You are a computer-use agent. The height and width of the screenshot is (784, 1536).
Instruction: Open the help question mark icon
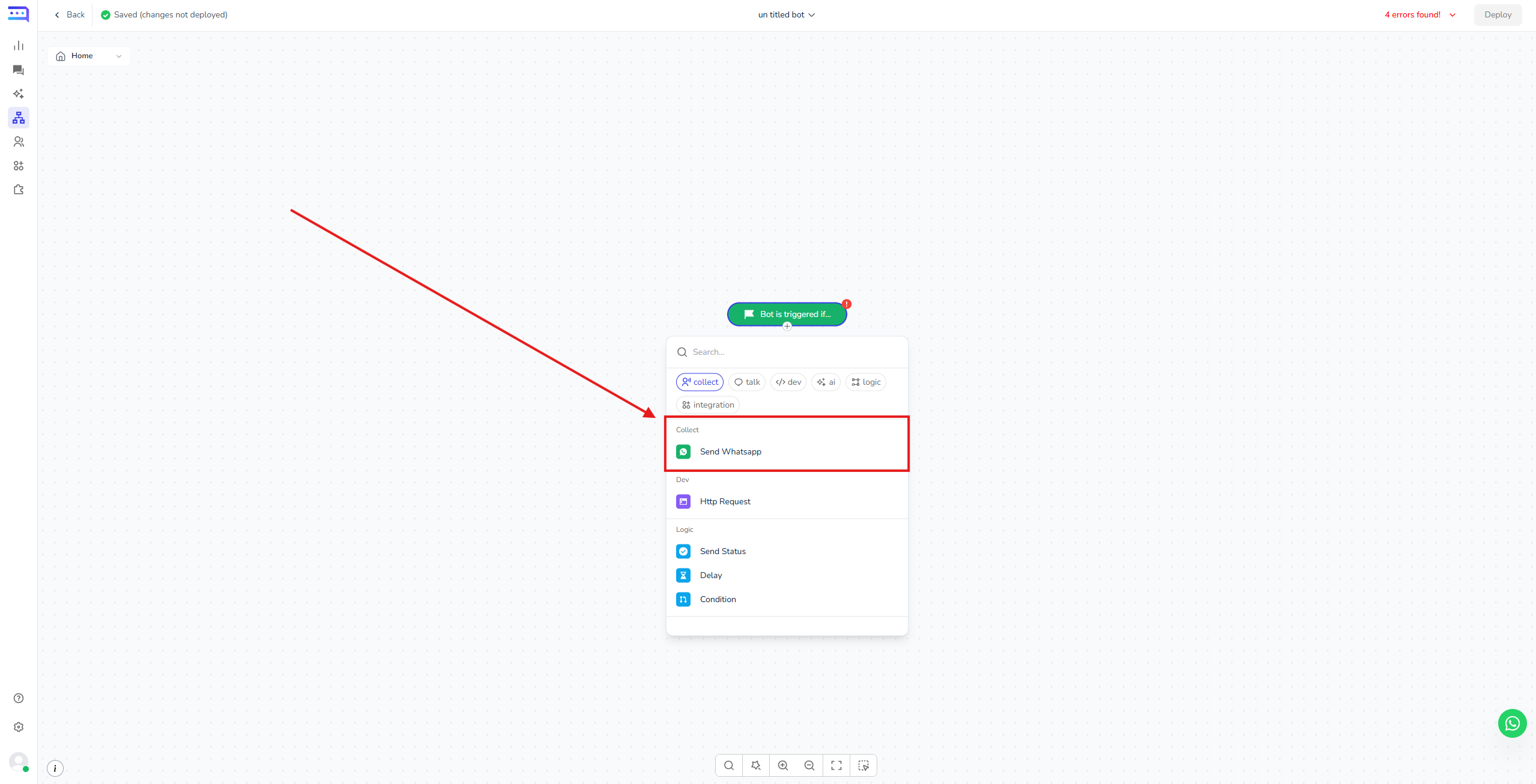click(19, 698)
